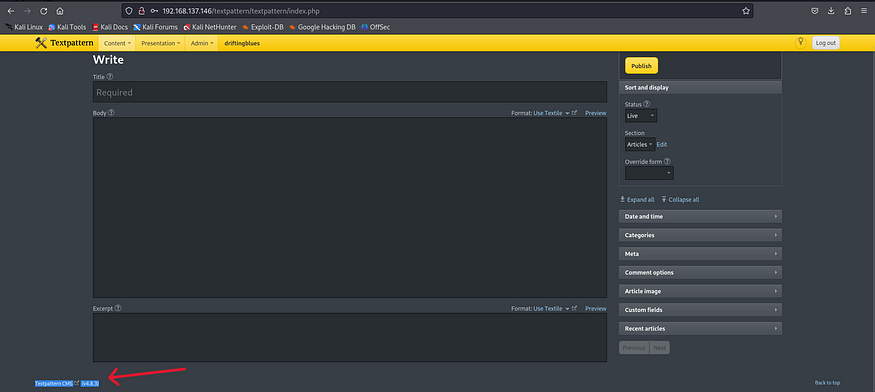
Task: Click the browser address bar URL
Action: pyautogui.click(x=241, y=11)
